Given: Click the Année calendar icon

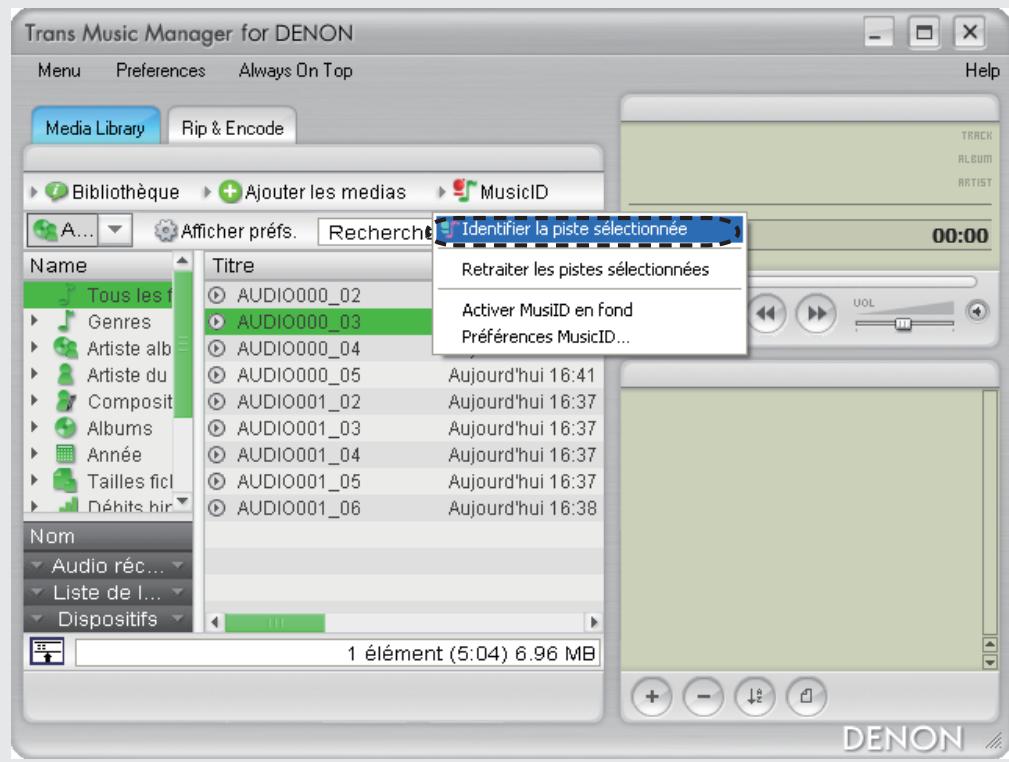Looking at the screenshot, I should point(65,454).
